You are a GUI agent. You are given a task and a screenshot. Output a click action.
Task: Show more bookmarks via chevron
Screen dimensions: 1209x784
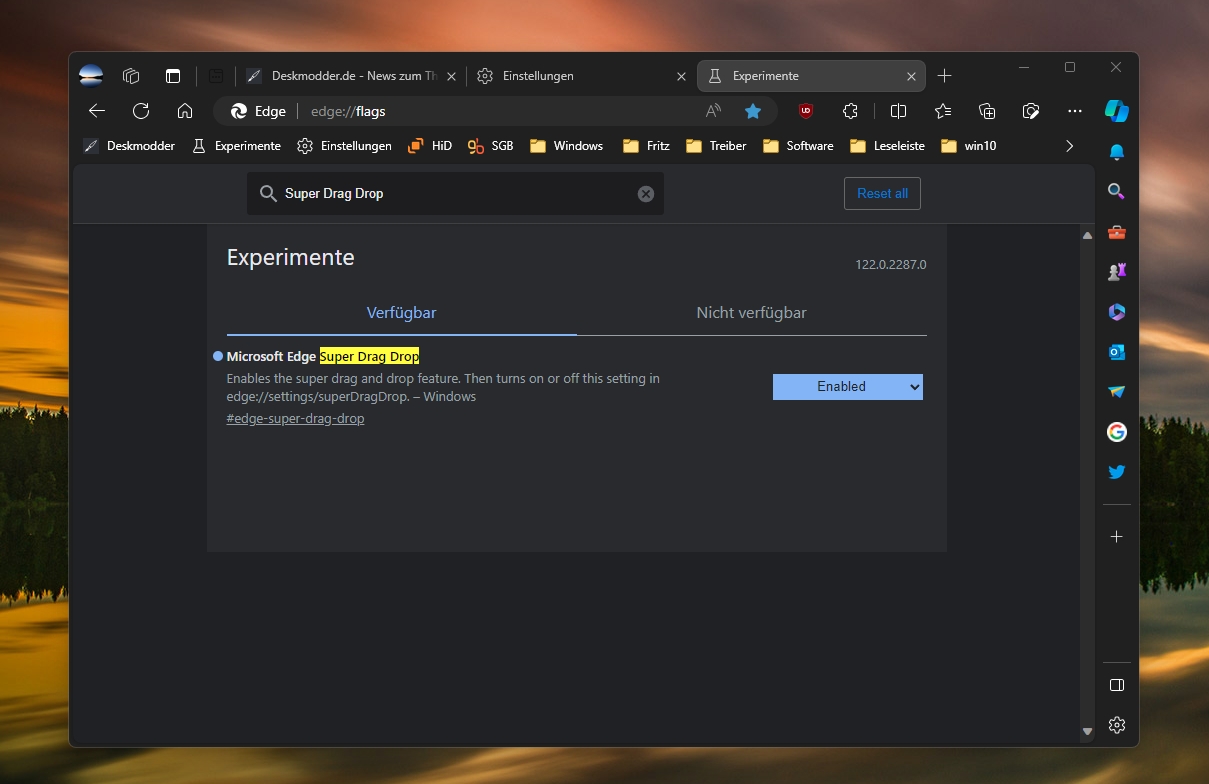tap(1070, 146)
